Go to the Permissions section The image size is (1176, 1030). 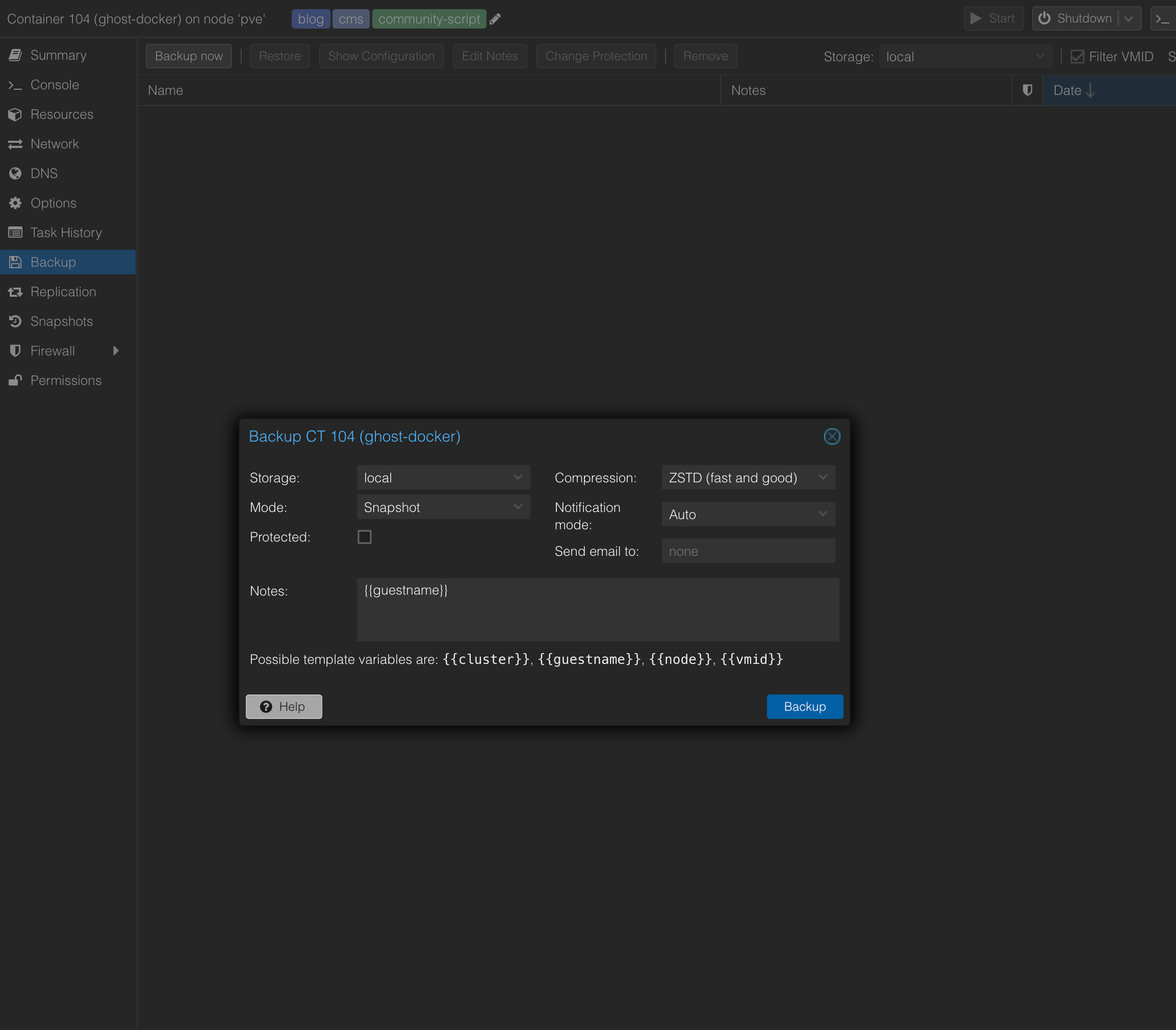[65, 380]
